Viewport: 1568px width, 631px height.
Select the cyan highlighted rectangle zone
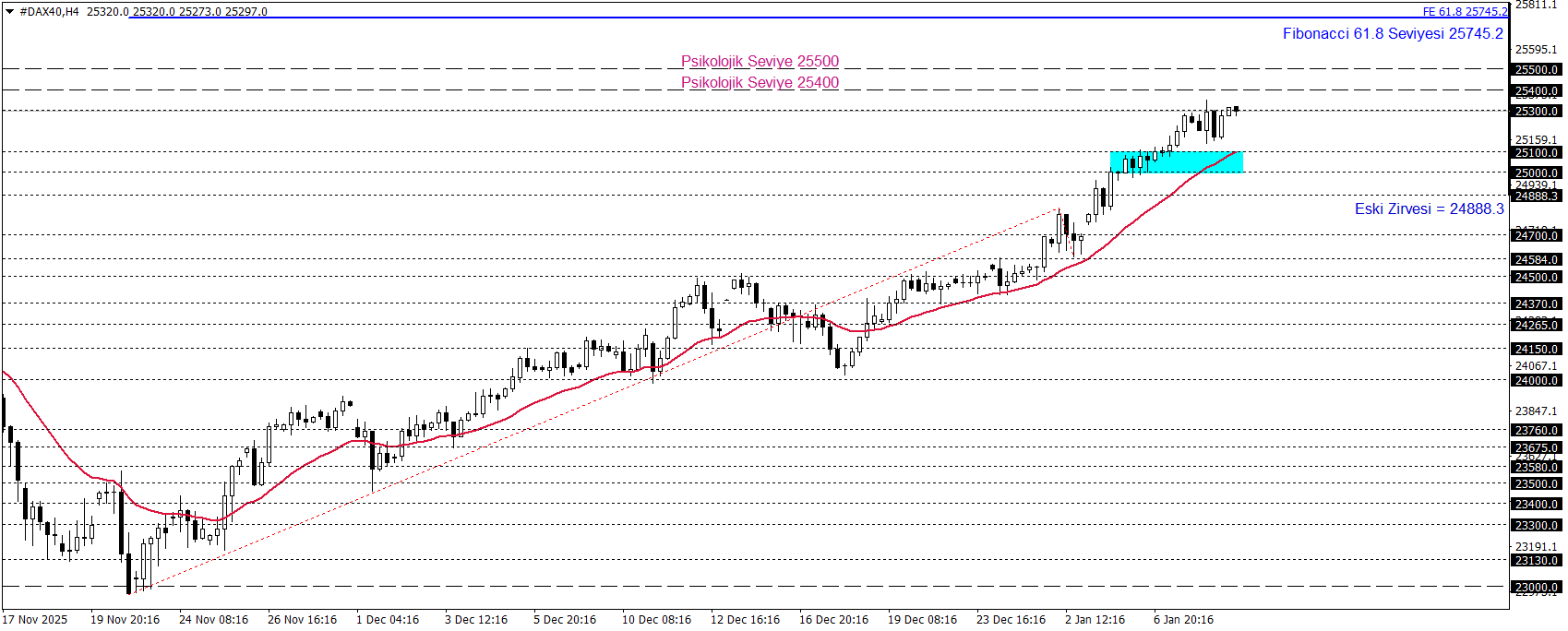pyautogui.click(x=1177, y=162)
